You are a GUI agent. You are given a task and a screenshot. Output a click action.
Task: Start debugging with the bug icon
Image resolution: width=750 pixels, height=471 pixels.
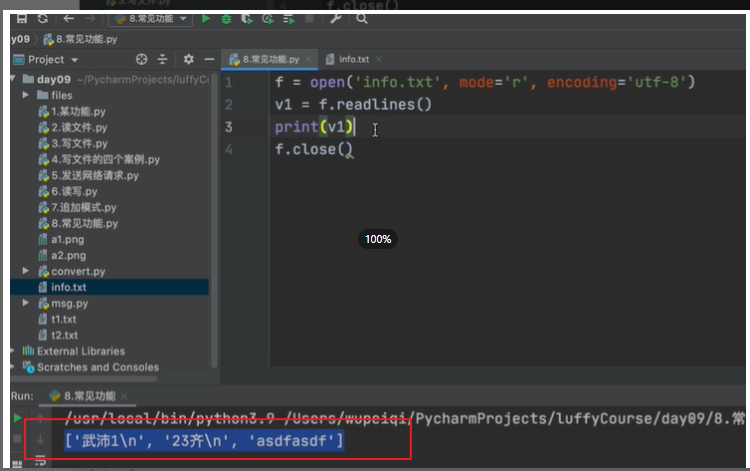(x=226, y=19)
